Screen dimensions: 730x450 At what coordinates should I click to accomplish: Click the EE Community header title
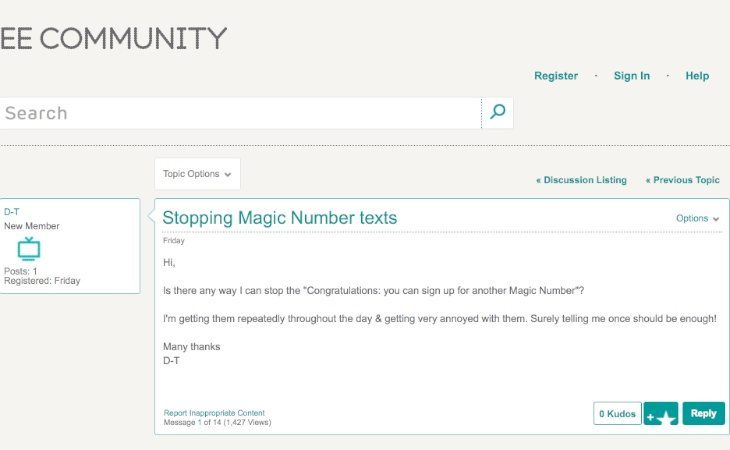(113, 38)
